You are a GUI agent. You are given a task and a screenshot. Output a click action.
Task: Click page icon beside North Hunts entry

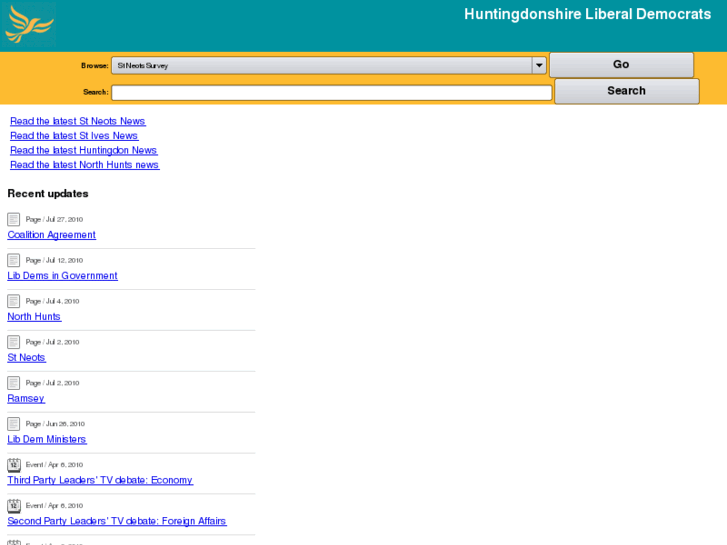coord(13,301)
